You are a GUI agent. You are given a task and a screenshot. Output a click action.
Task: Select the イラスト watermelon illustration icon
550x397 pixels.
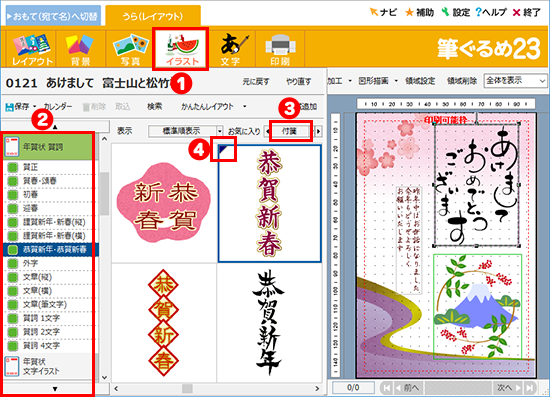coord(181,49)
